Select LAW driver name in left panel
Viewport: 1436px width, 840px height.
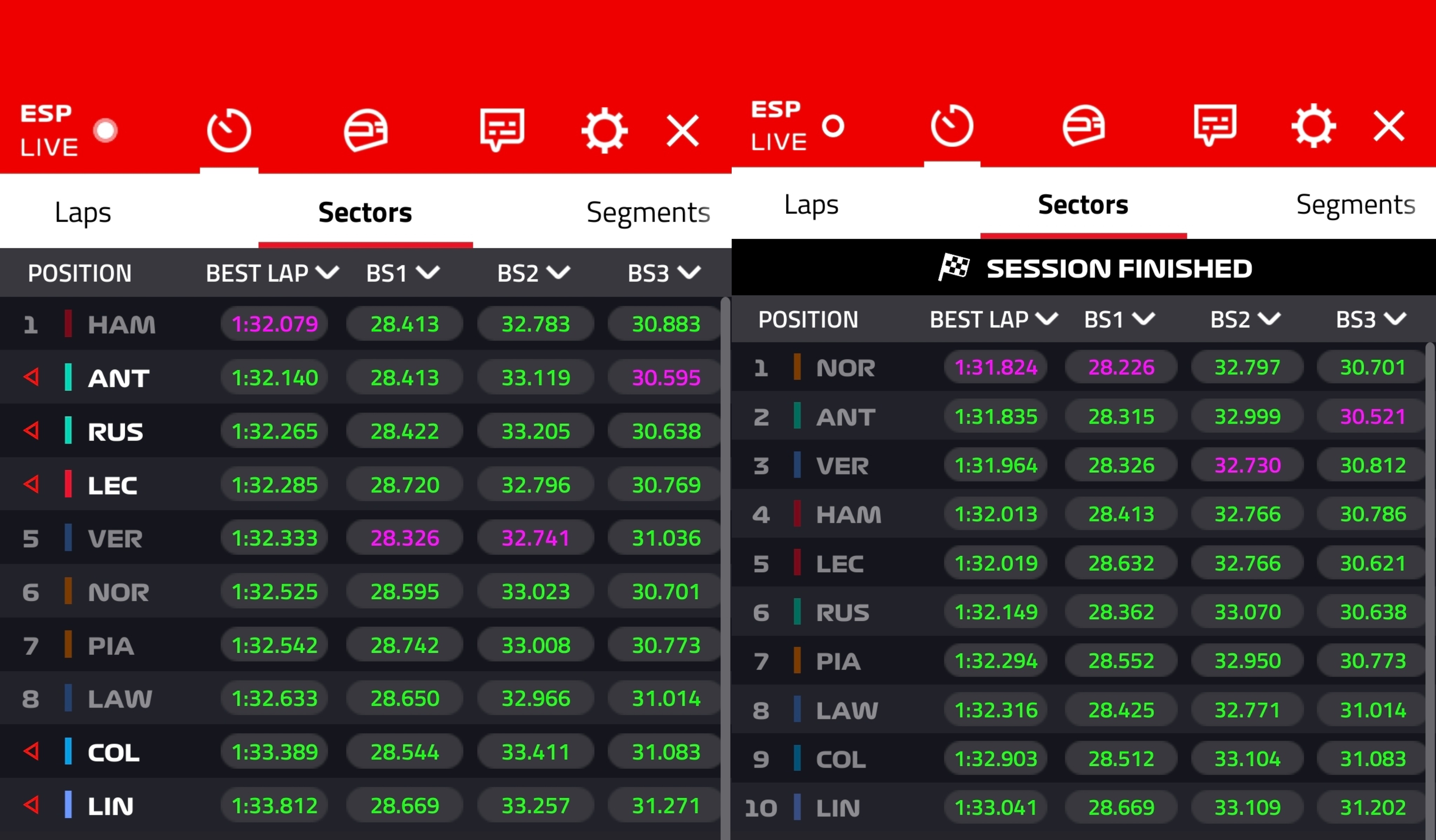coord(120,699)
